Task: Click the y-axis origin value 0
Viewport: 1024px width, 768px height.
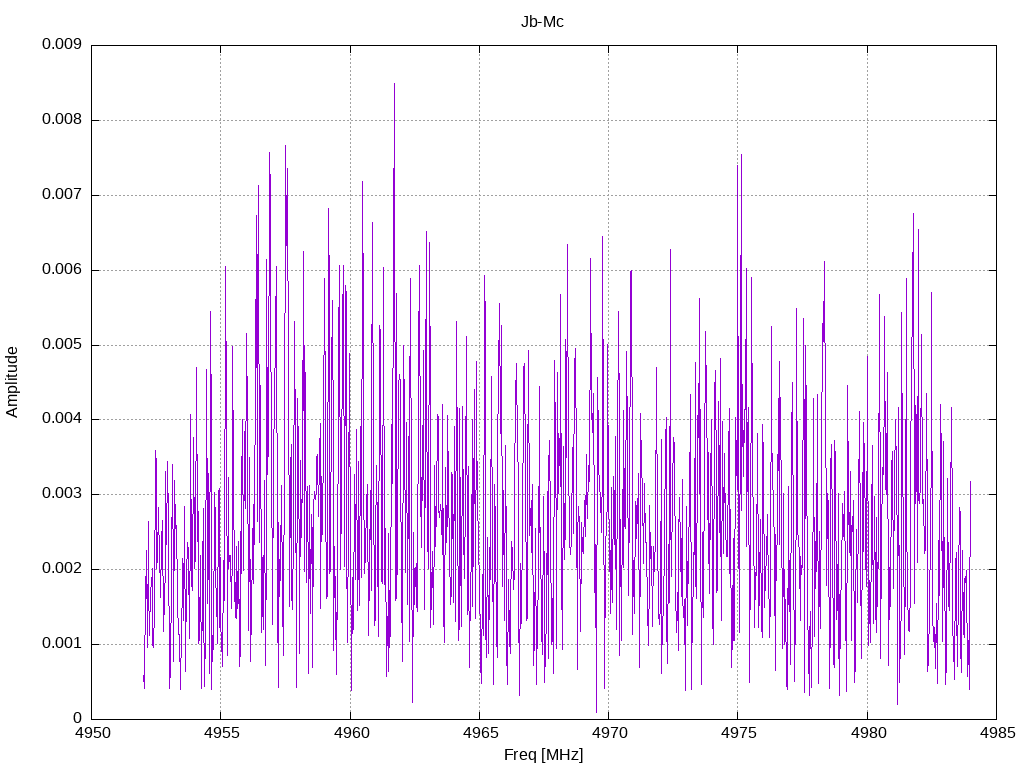Action: [77, 718]
